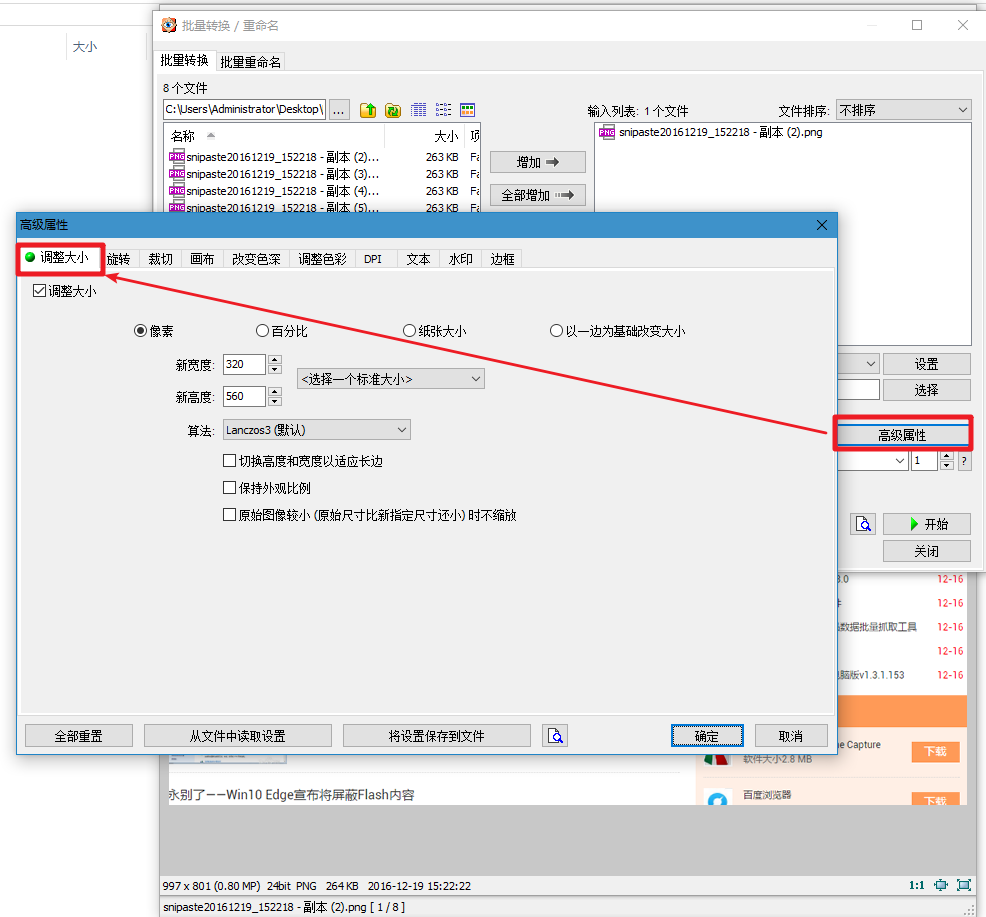
Task: Switch file list to list view icon
Action: [443, 110]
